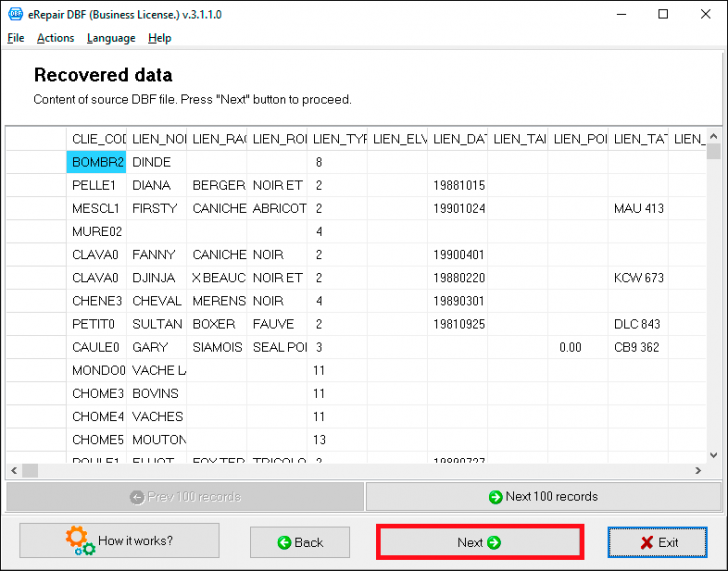Select the DJINJA cell
Image resolution: width=728 pixels, height=571 pixels.
tap(156, 278)
